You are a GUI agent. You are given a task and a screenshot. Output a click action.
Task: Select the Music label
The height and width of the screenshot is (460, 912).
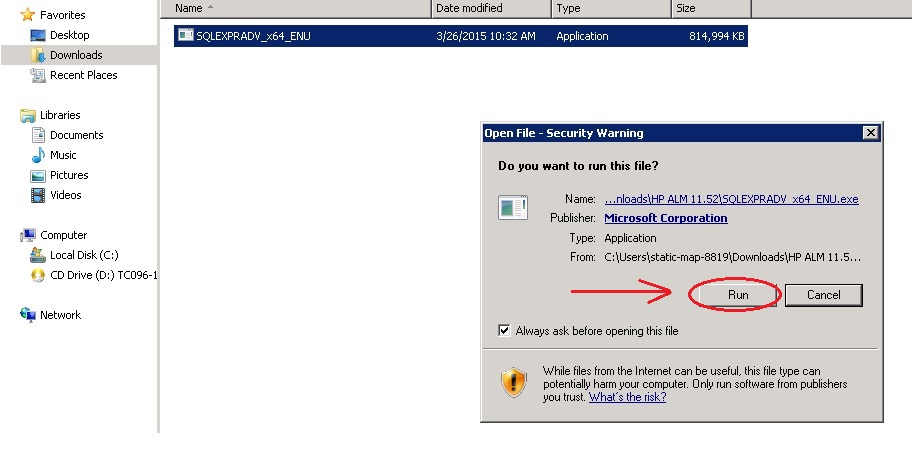click(63, 155)
